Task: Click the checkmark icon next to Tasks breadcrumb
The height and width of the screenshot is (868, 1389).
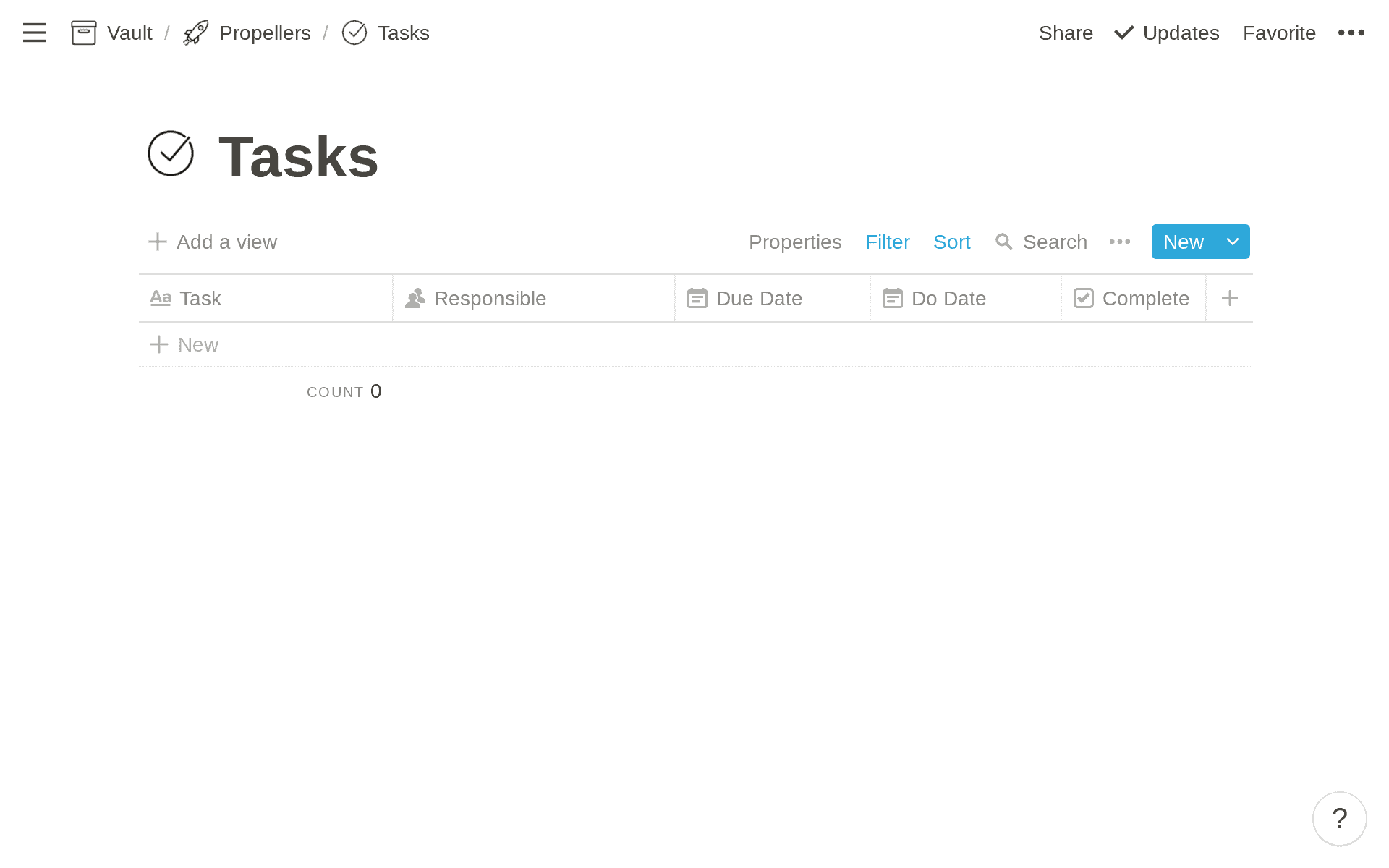Action: [354, 33]
